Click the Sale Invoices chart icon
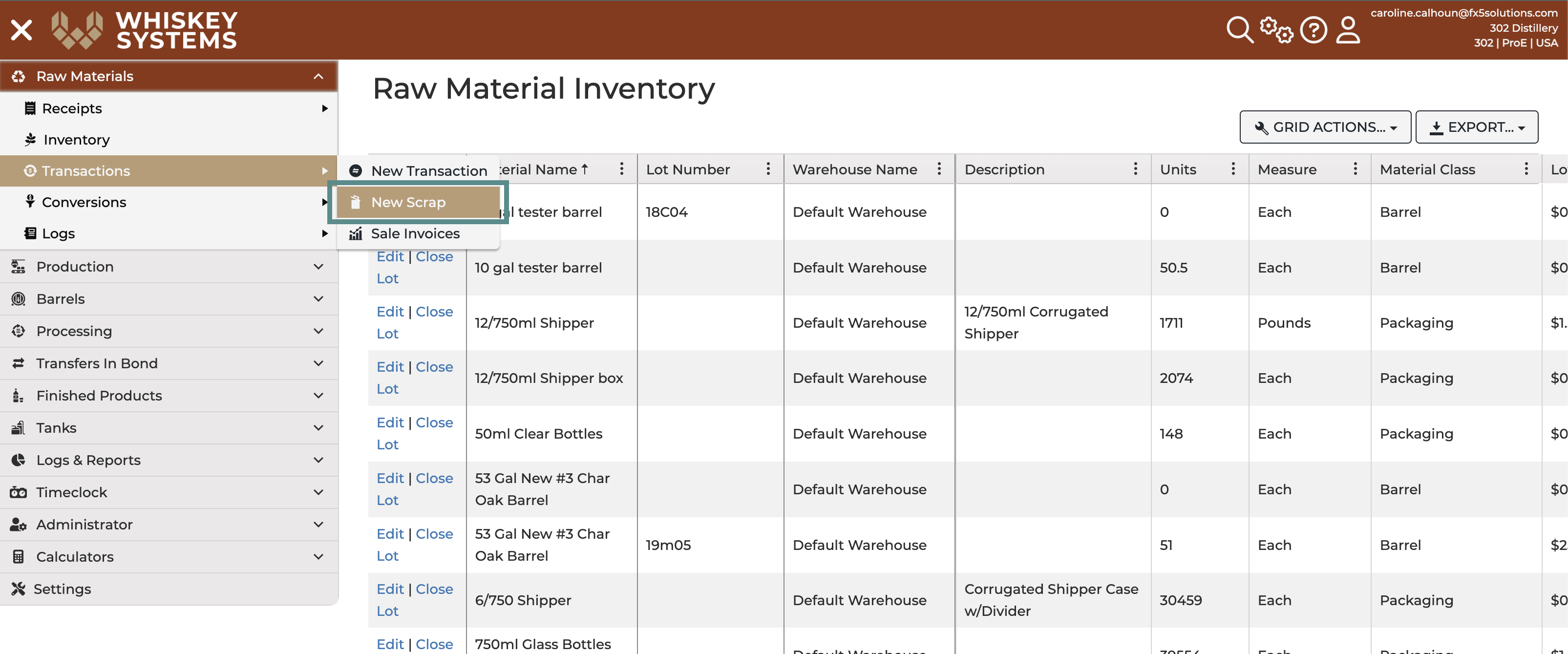Viewport: 1568px width, 654px height. pyautogui.click(x=356, y=233)
